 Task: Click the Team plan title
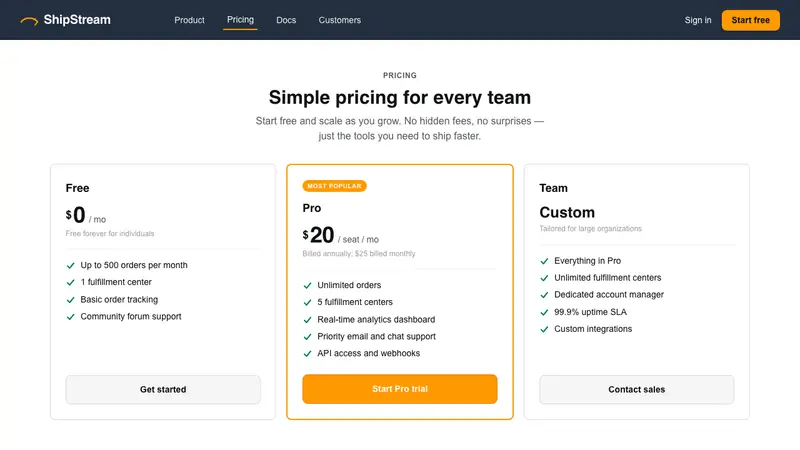coord(554,188)
